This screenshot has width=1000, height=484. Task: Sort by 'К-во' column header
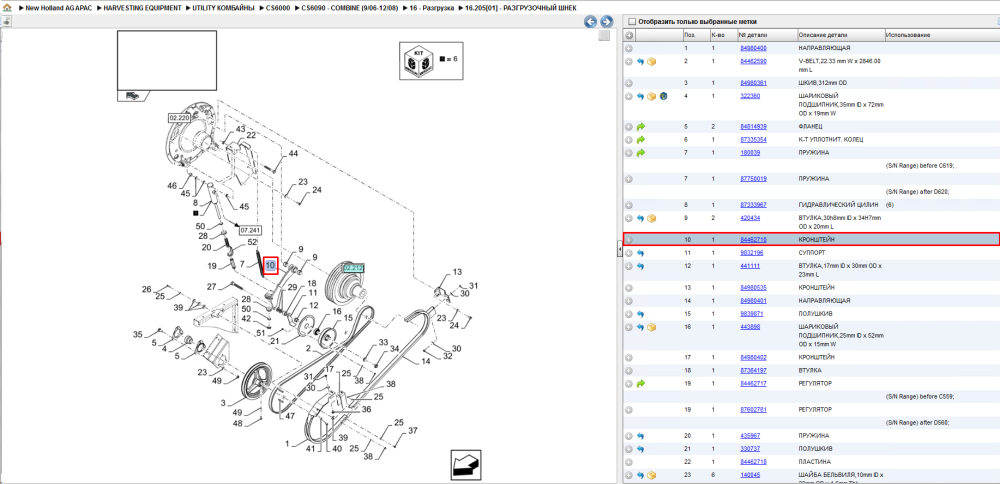[x=723, y=35]
